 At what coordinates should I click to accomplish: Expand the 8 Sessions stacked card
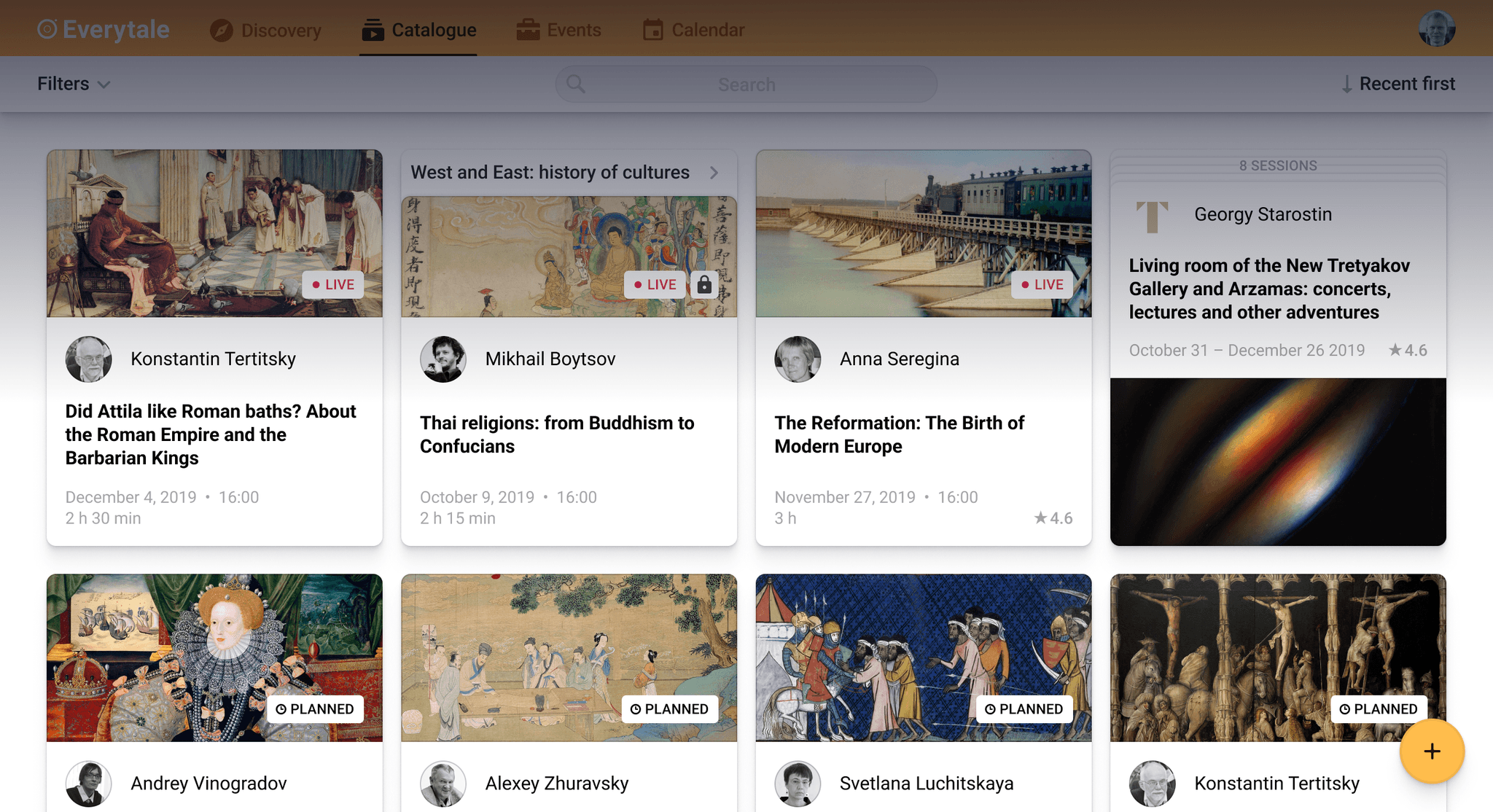pos(1277,165)
